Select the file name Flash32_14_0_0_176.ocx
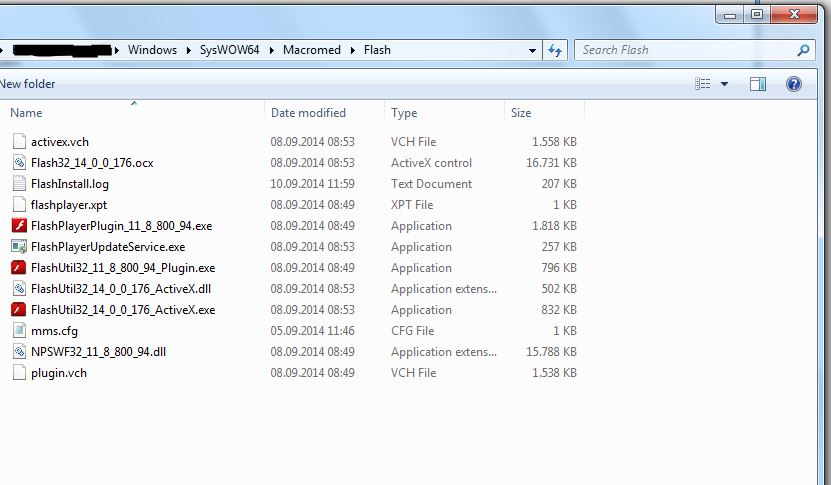 click(x=92, y=163)
